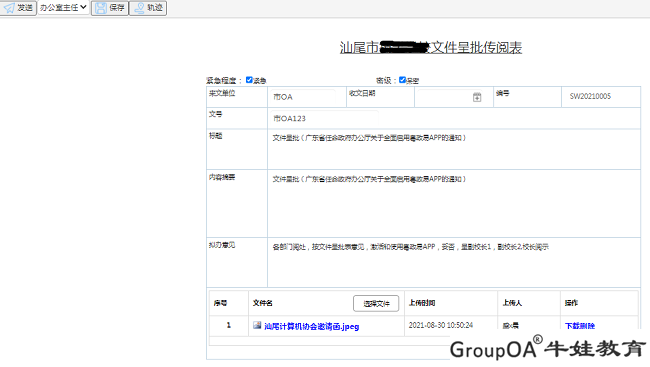Viewport: 650px width, 367px height.
Task: Click into the 标题 text area
Action: [454, 149]
